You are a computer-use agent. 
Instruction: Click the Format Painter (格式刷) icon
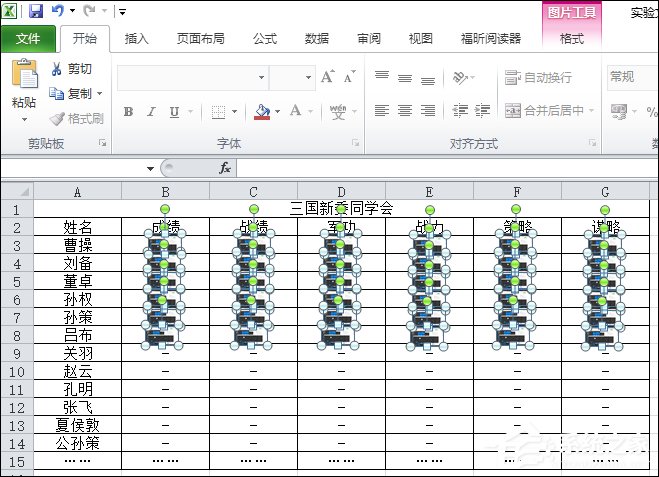(57, 118)
